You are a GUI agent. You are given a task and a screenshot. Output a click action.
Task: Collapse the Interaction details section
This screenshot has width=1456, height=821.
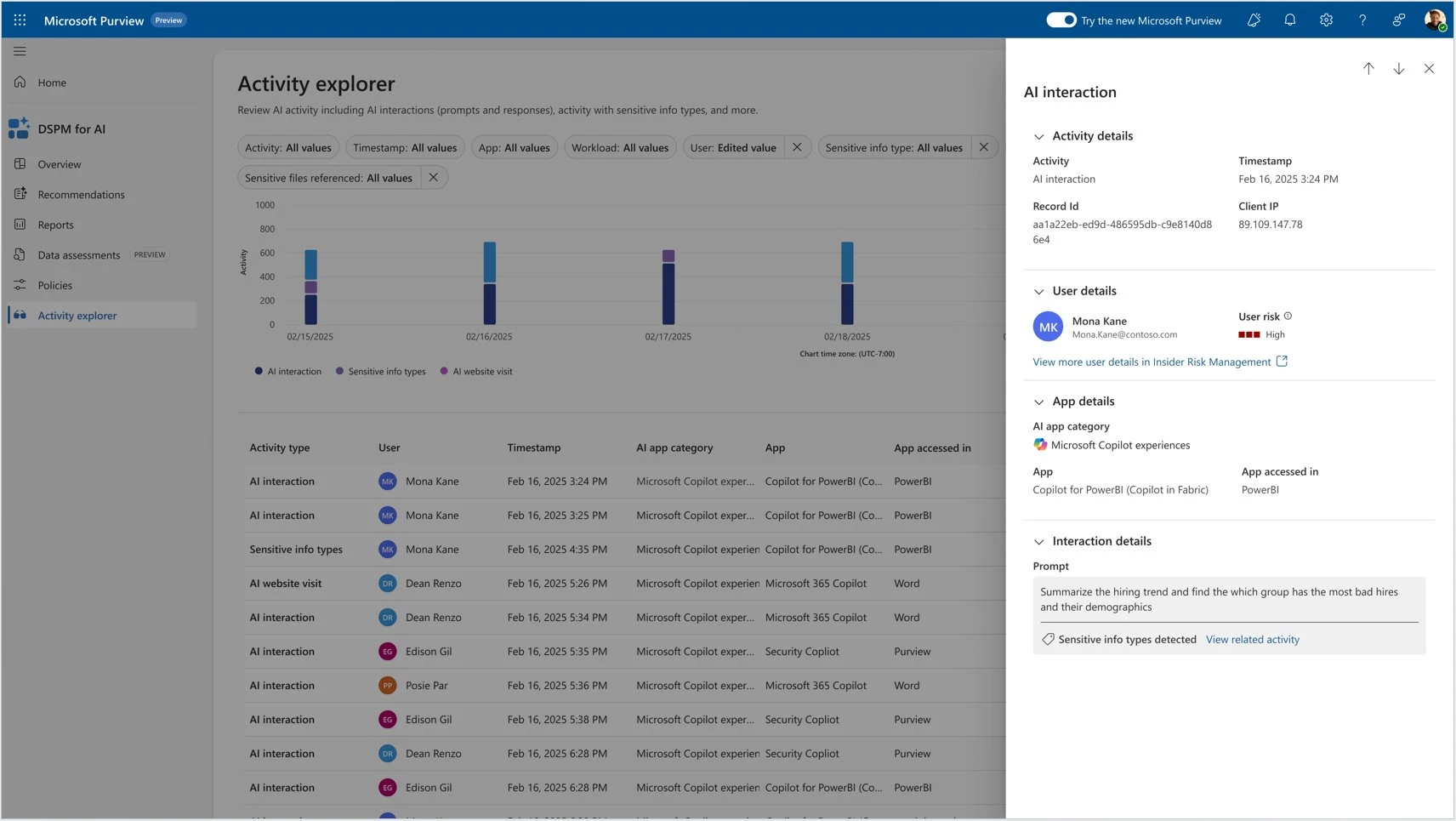1039,541
